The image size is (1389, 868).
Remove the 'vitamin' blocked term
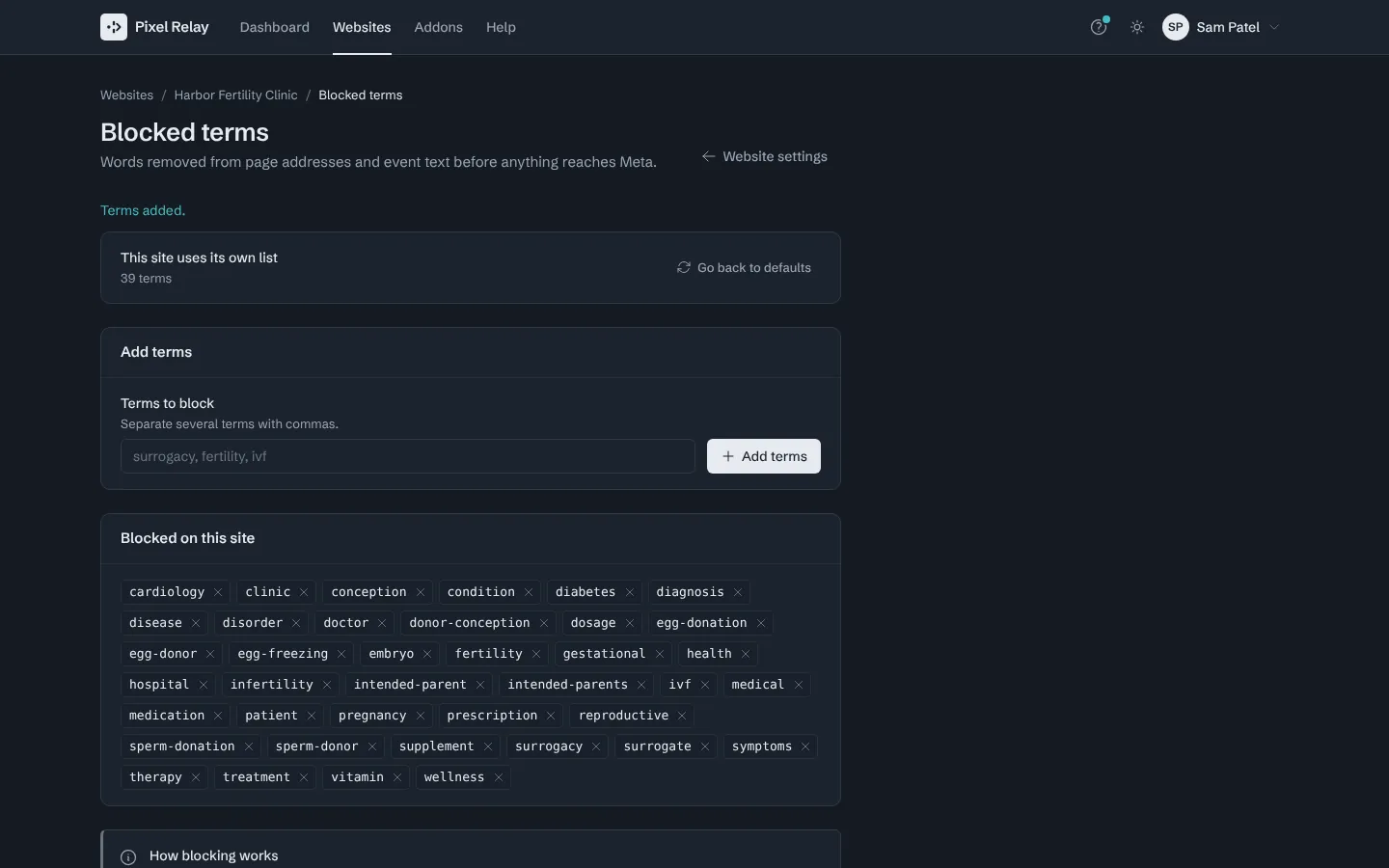click(397, 777)
